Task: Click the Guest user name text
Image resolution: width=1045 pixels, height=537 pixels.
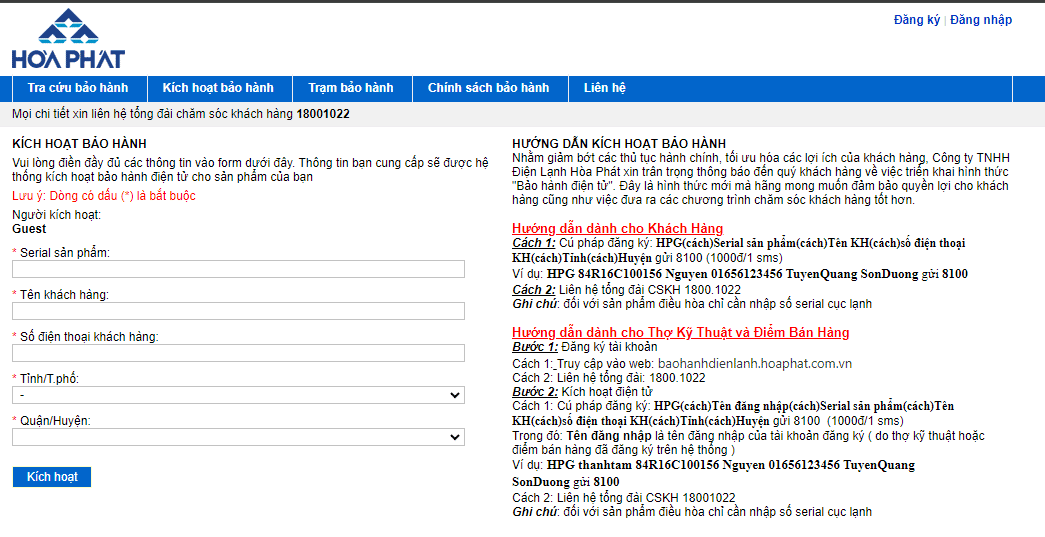Action: pyautogui.click(x=29, y=229)
